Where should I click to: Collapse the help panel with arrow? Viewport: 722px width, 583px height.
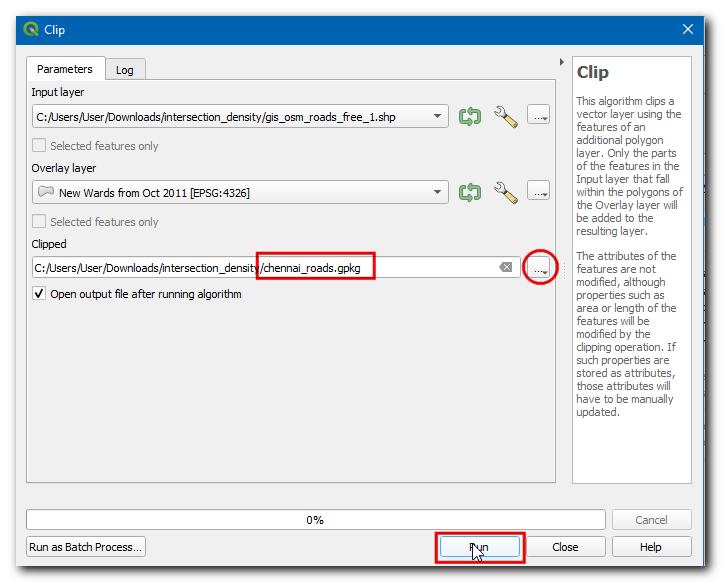tap(560, 63)
